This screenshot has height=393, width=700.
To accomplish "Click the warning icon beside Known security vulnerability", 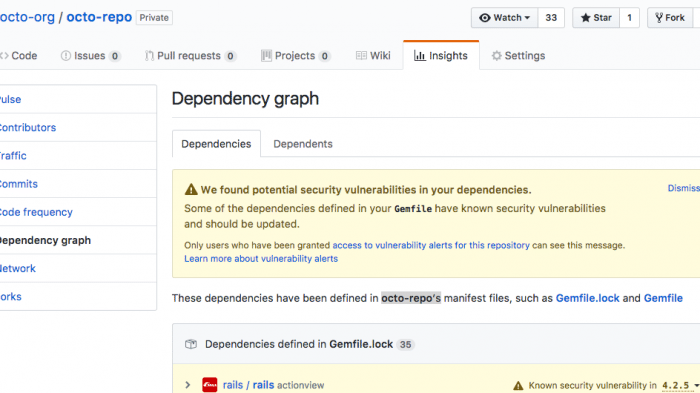I will (518, 385).
